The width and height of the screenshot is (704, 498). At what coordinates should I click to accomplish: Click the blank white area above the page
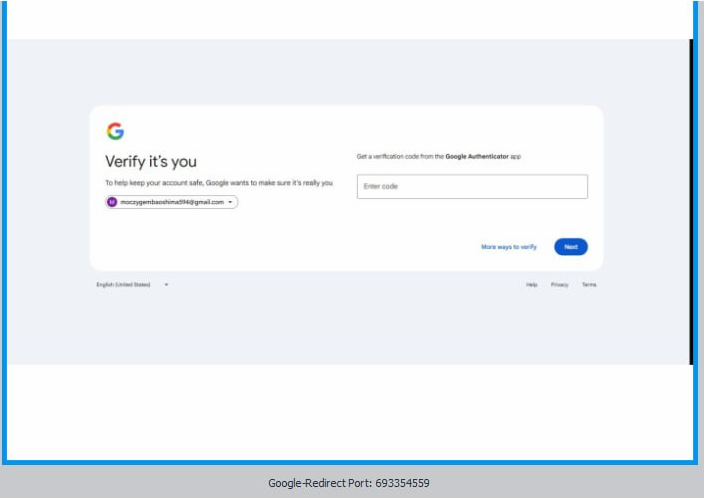(x=350, y=20)
